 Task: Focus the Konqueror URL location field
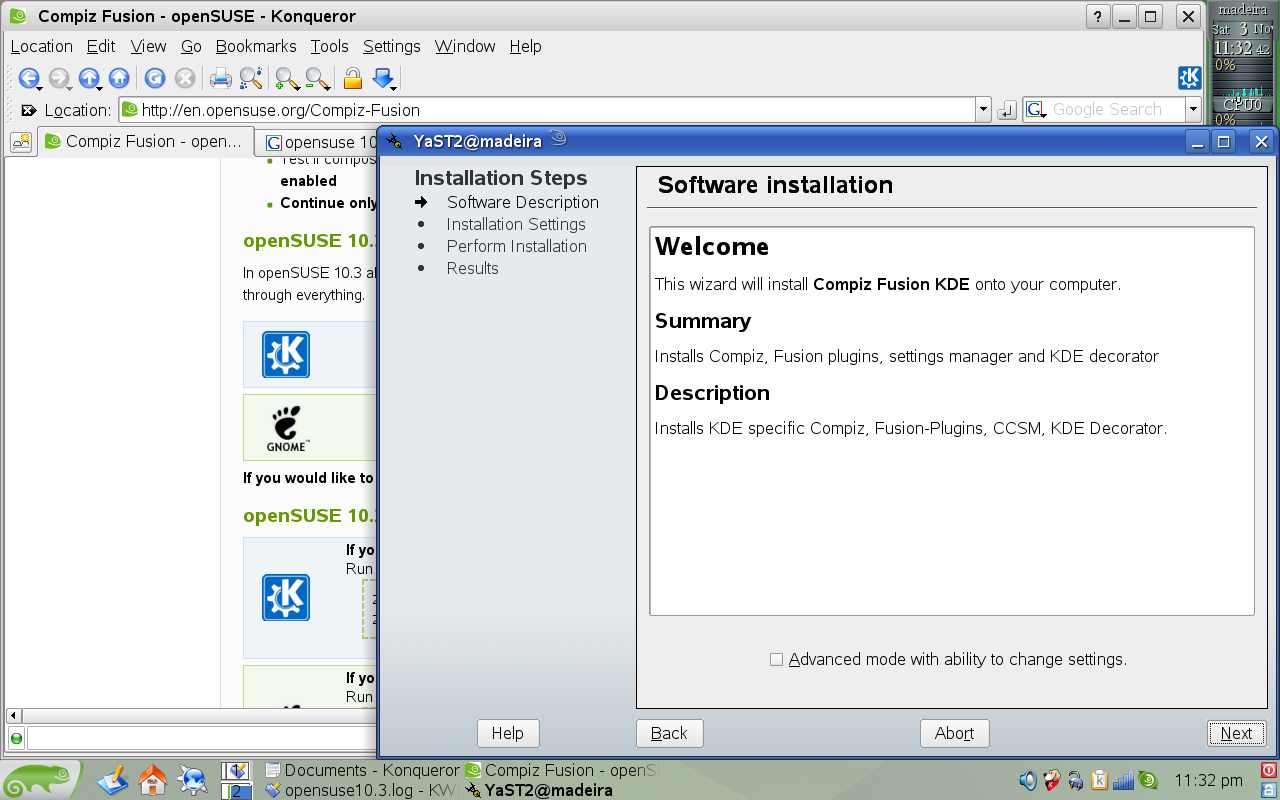point(546,110)
